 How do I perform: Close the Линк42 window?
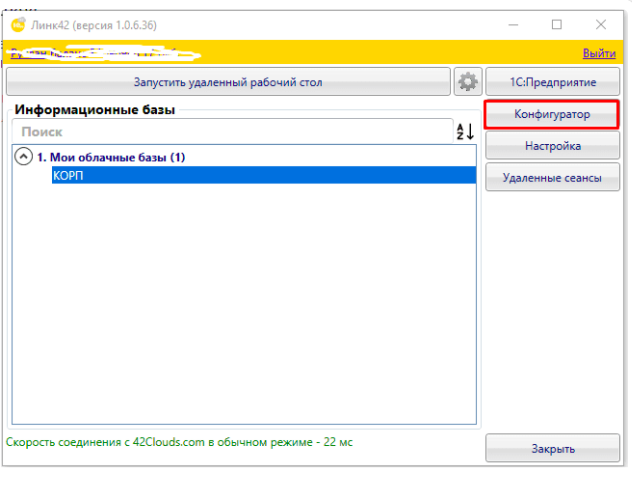pyautogui.click(x=601, y=25)
